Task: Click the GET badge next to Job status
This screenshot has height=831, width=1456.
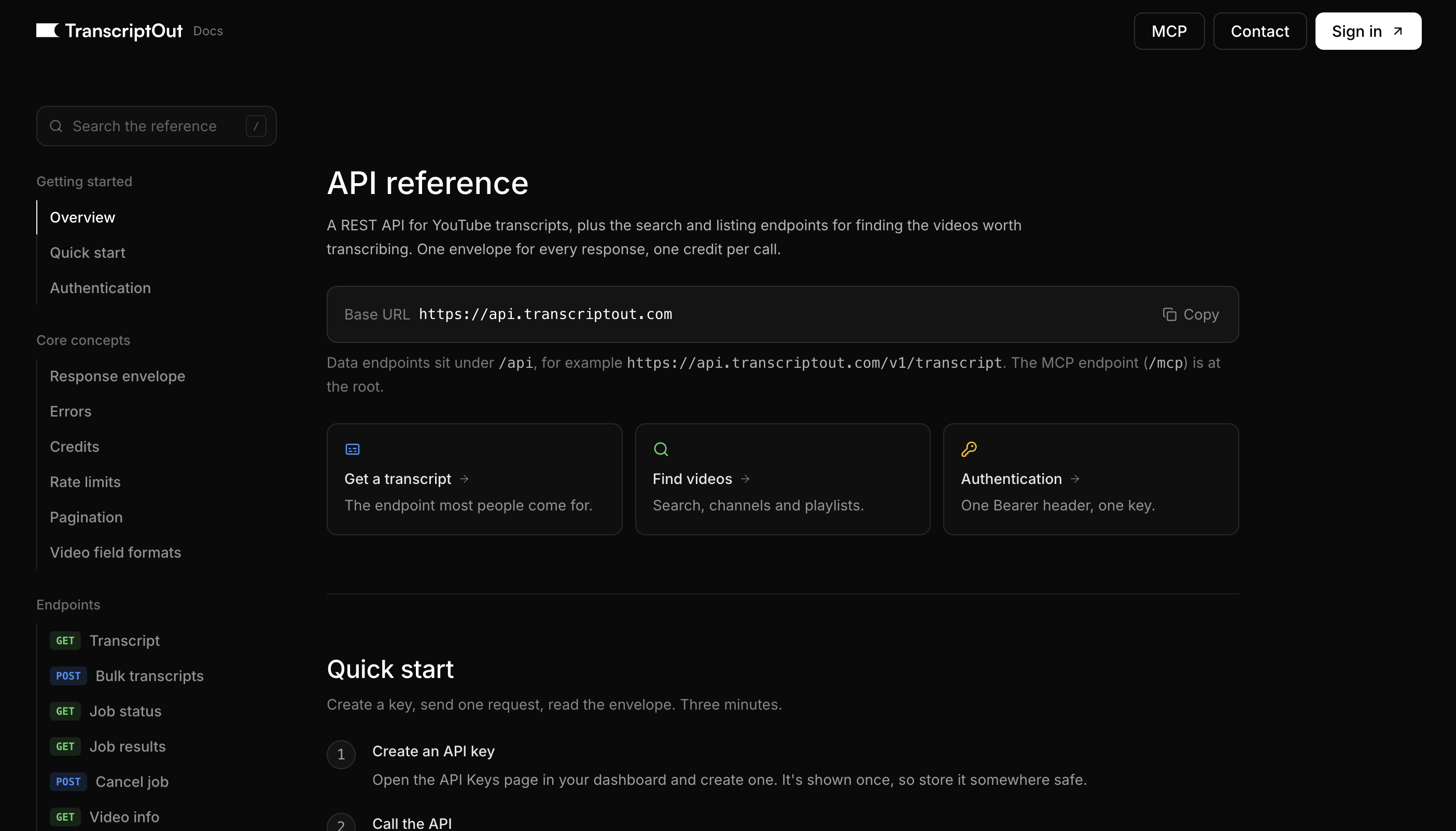Action: click(x=65, y=711)
